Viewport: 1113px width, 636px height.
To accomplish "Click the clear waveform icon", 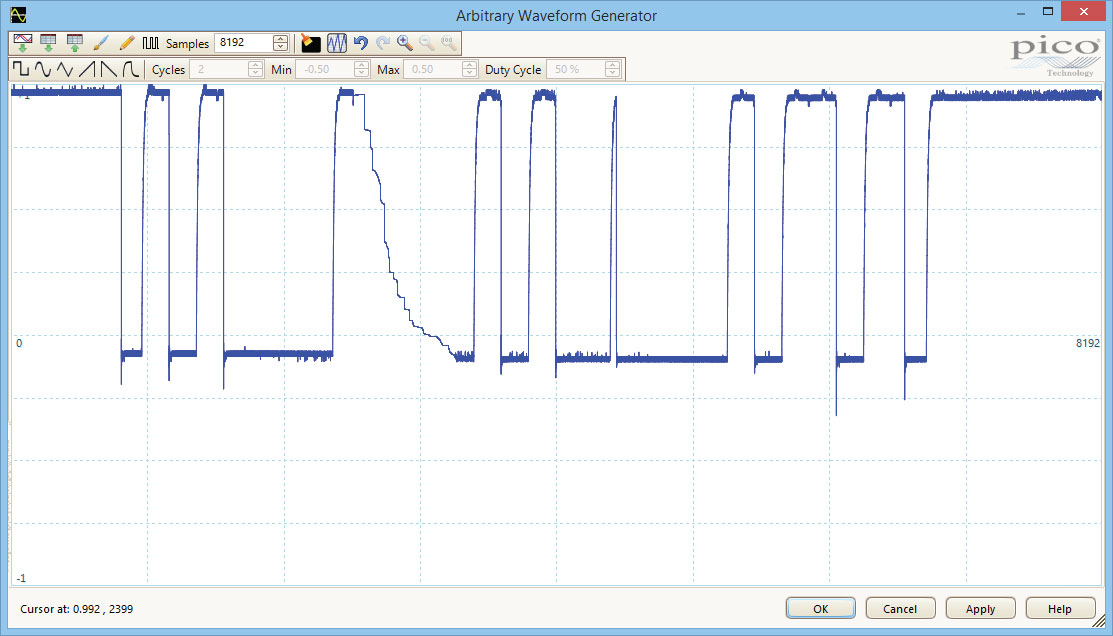I will pyautogui.click(x=311, y=43).
